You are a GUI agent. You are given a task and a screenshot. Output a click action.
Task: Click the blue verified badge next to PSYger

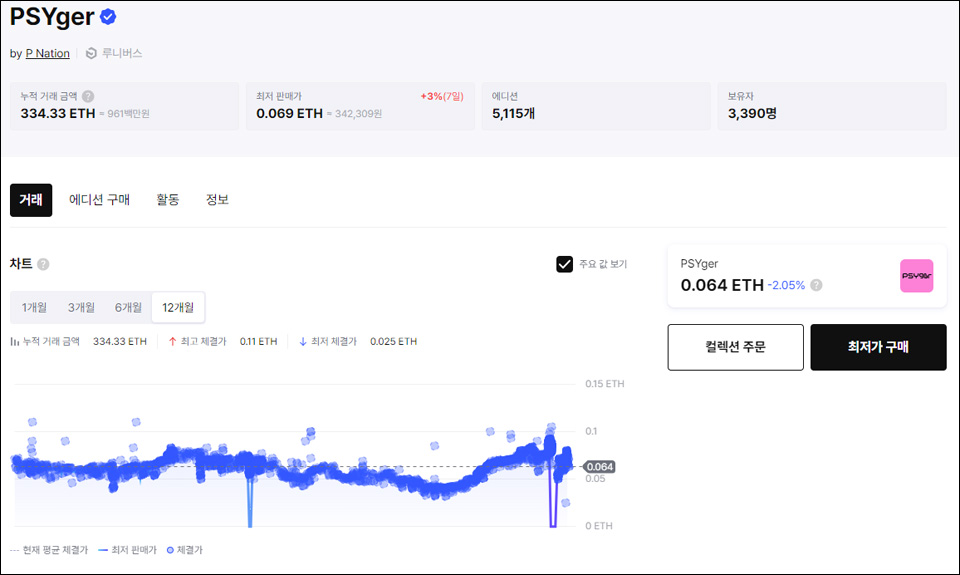tap(108, 17)
